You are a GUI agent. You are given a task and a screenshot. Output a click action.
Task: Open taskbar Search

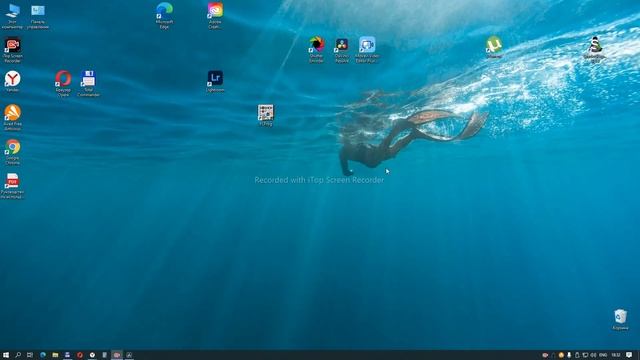pos(18,355)
